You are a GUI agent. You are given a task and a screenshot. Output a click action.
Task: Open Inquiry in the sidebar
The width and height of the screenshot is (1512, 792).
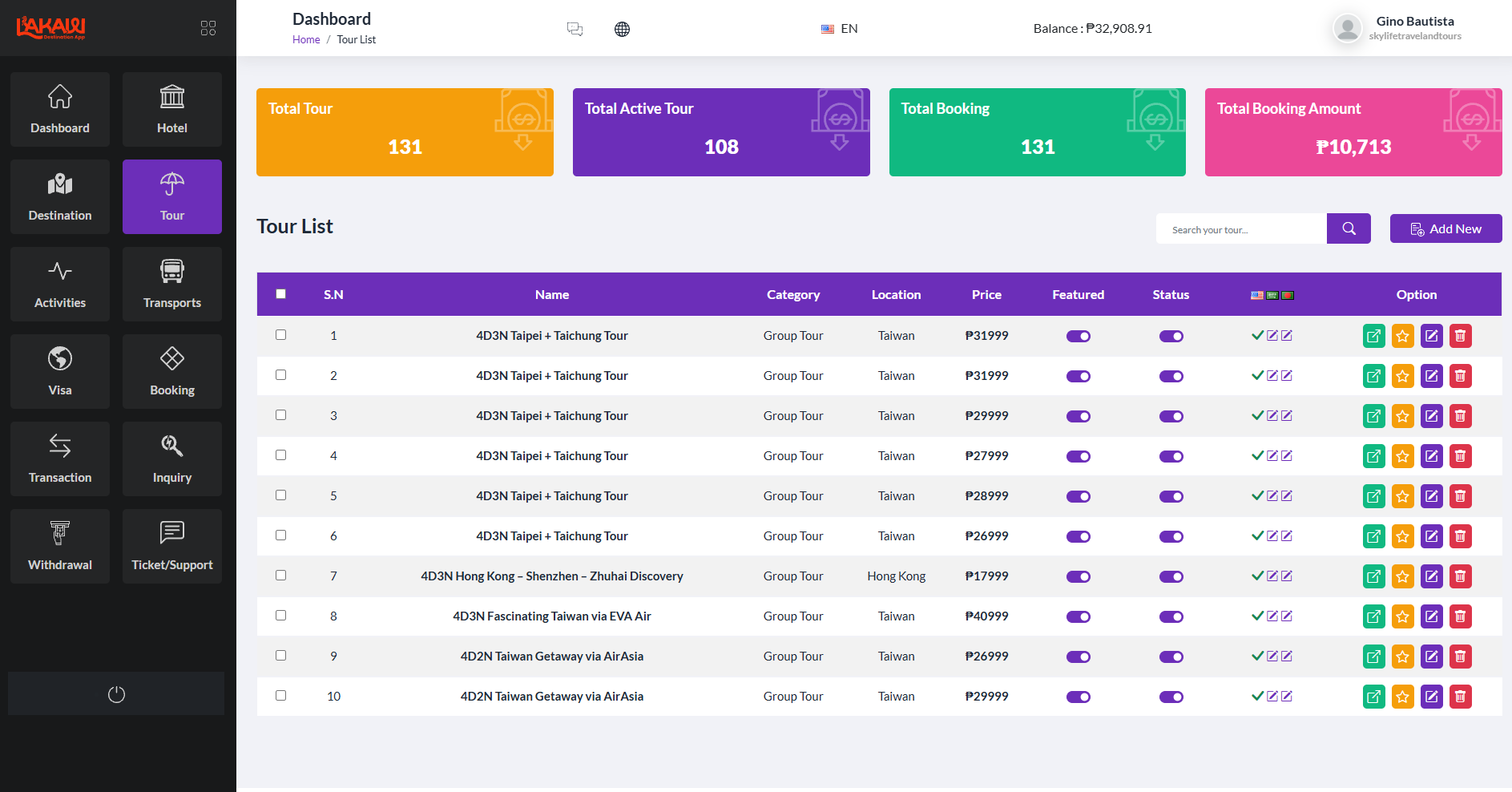(172, 459)
